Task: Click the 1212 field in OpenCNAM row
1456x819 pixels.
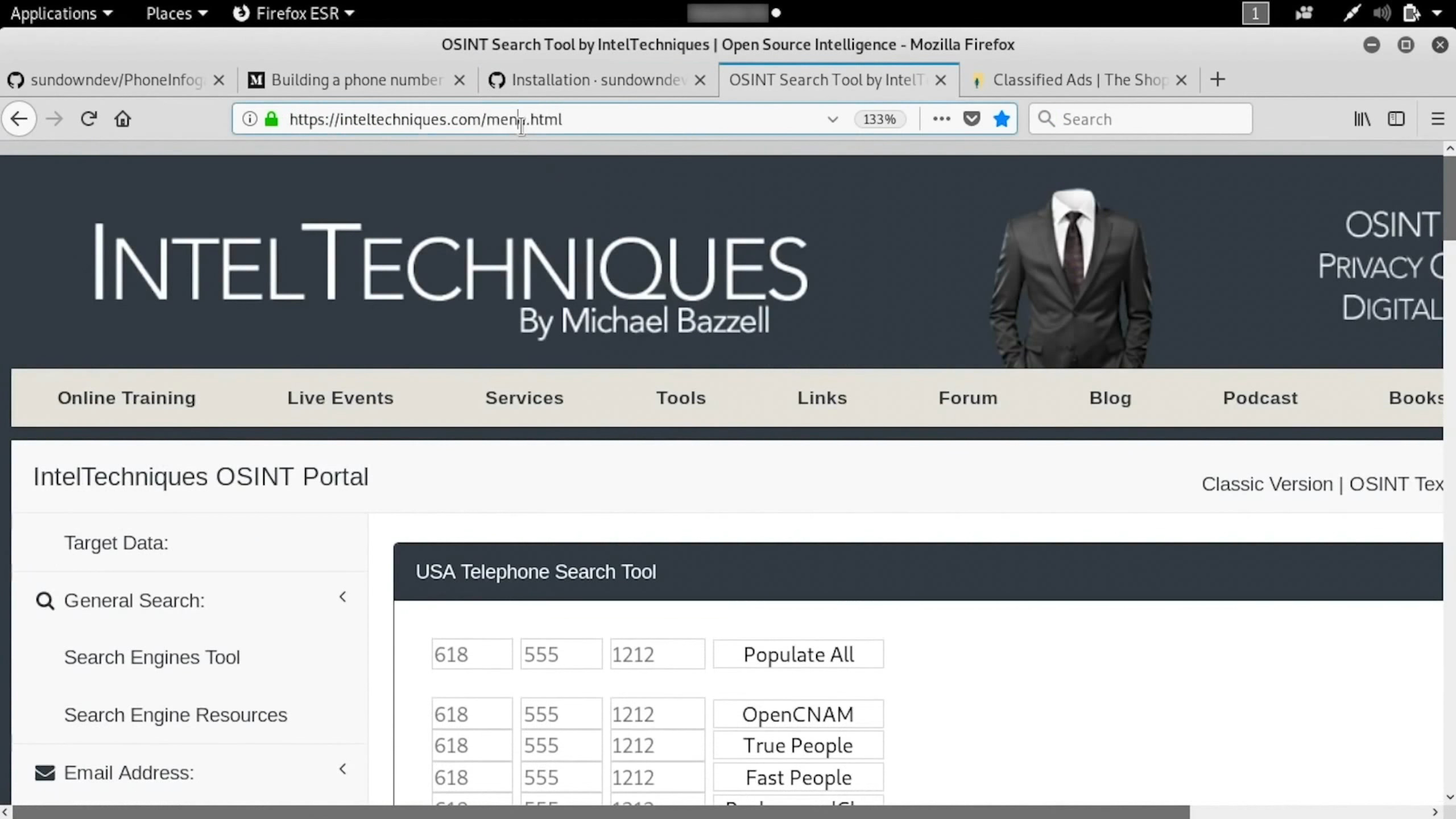Action: (x=657, y=714)
